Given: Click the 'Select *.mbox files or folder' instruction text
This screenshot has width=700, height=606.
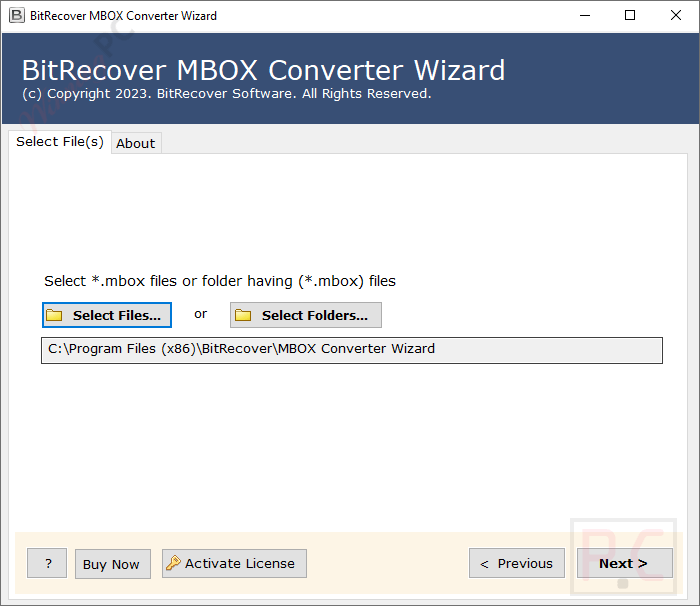Looking at the screenshot, I should [220, 281].
